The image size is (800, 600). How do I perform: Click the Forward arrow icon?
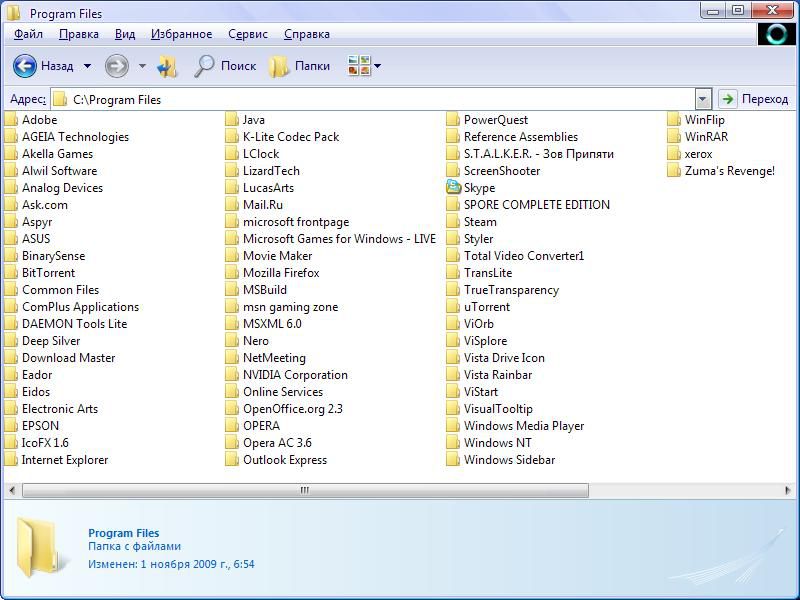tap(116, 66)
